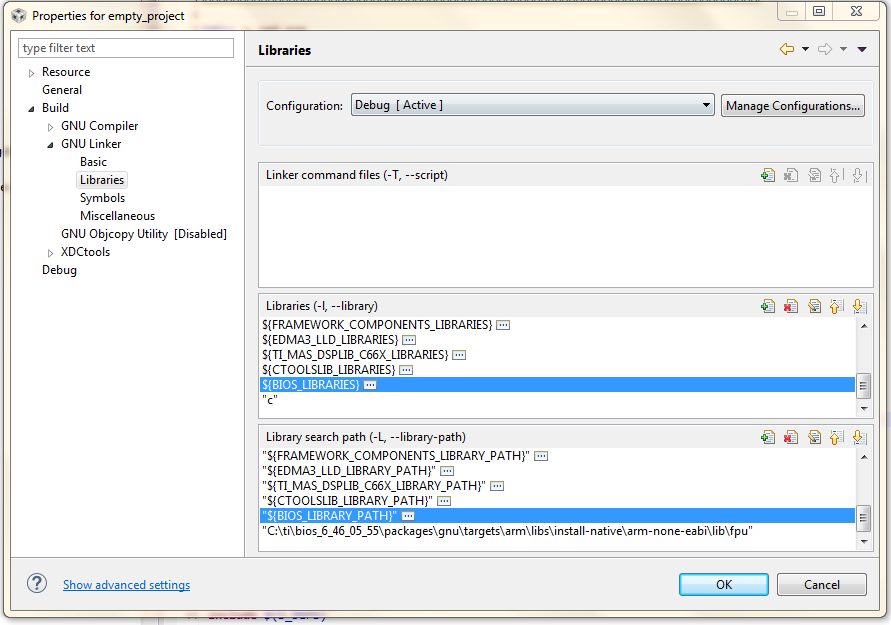The height and width of the screenshot is (625, 891).
Task: Select General in the properties tree
Action: [62, 90]
